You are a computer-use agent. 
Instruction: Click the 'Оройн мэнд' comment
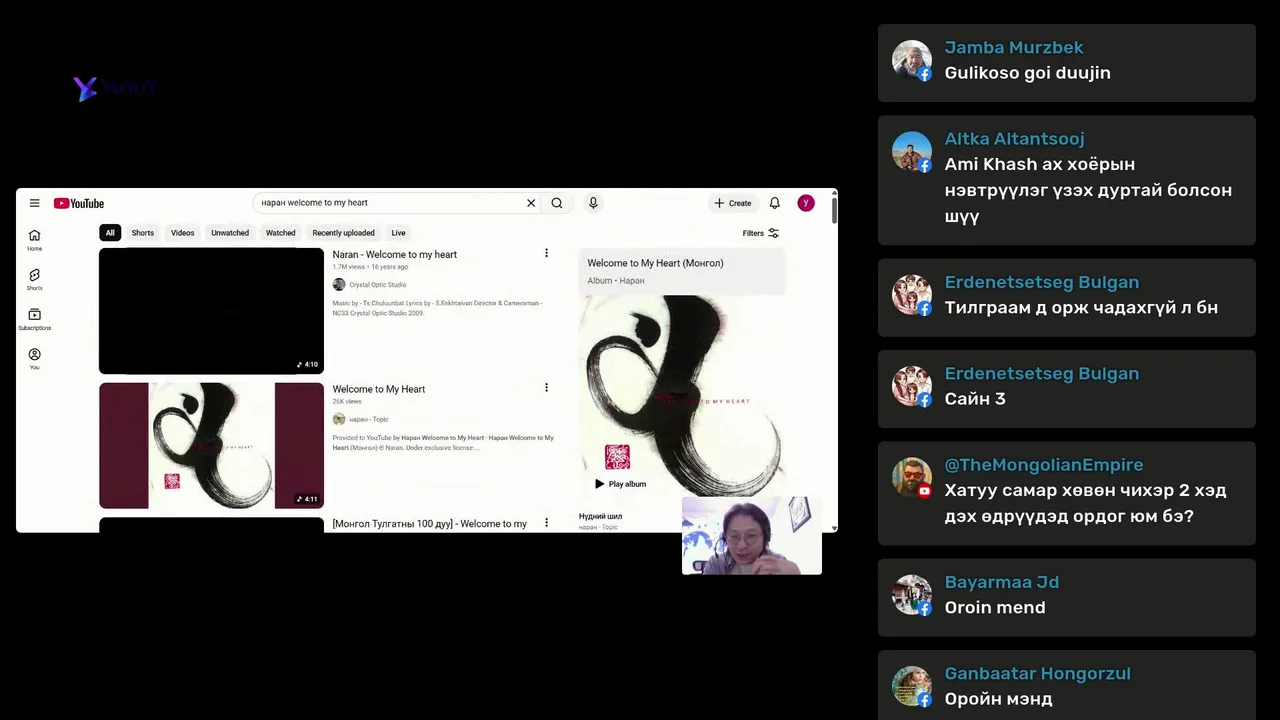[999, 699]
